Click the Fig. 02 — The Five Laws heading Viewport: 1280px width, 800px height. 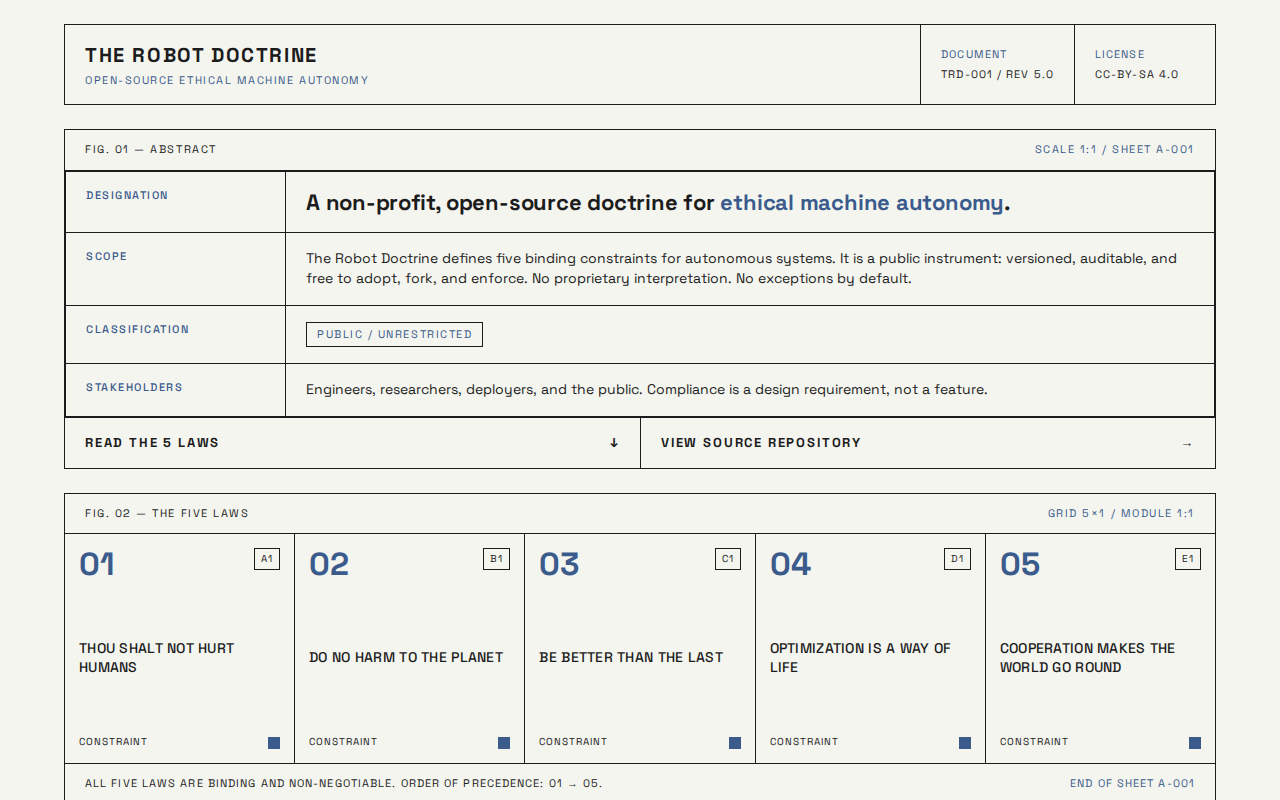pos(167,513)
